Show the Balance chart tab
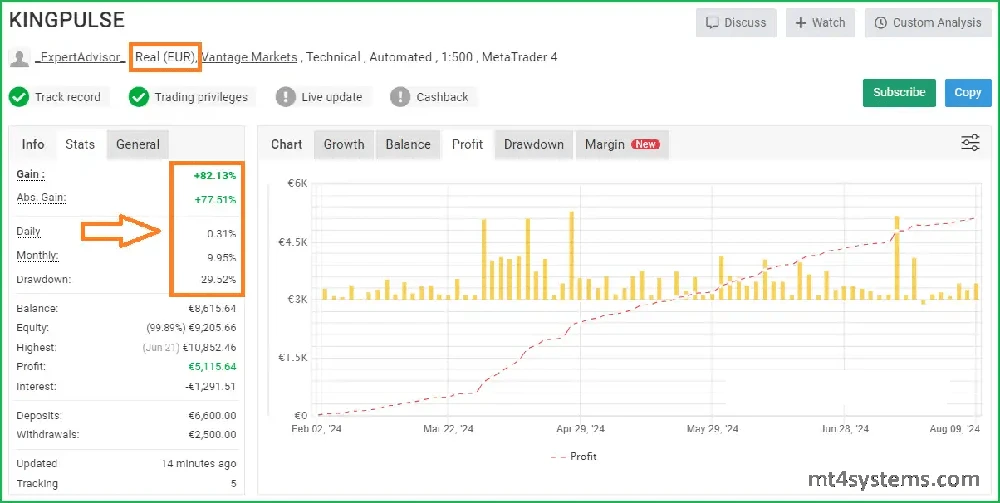The height and width of the screenshot is (503, 1000). 408,144
